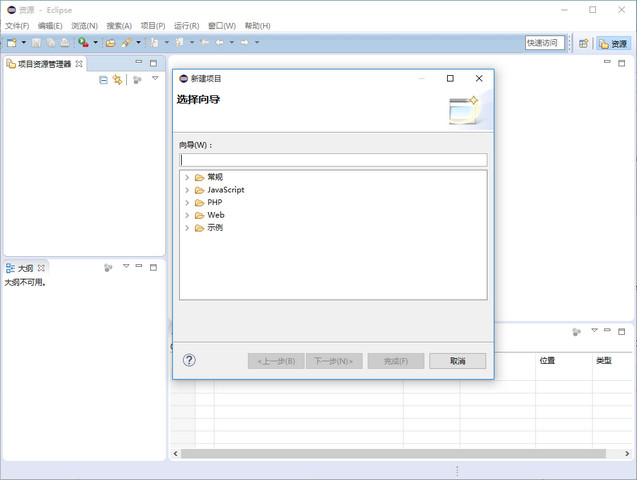637x480 pixels.
Task: Toggle link with editor in project explorer
Action: click(x=117, y=79)
